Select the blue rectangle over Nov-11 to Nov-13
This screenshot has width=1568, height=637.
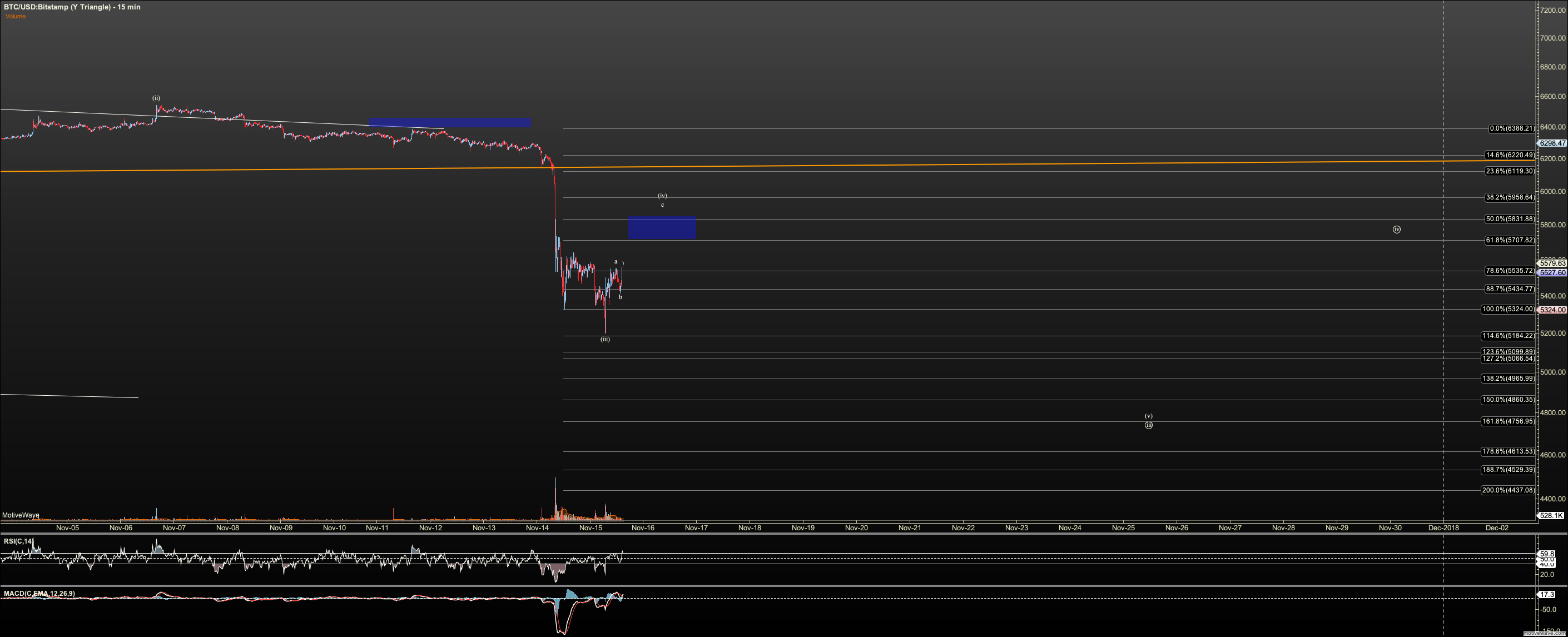(450, 123)
